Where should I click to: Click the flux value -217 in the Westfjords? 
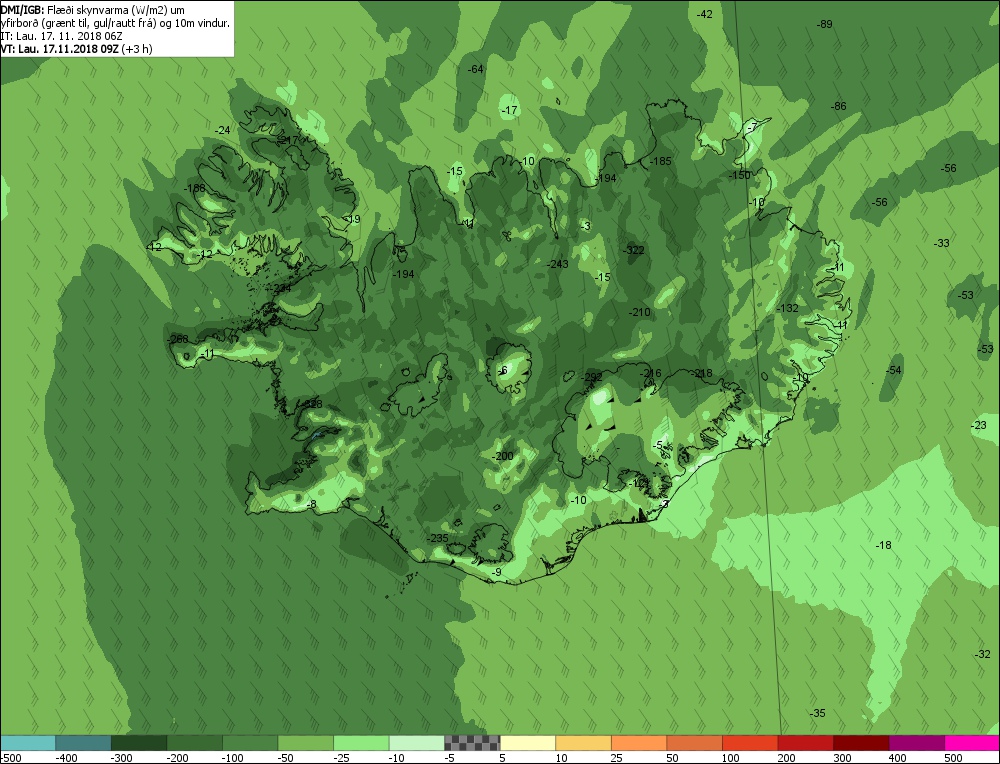coord(287,140)
